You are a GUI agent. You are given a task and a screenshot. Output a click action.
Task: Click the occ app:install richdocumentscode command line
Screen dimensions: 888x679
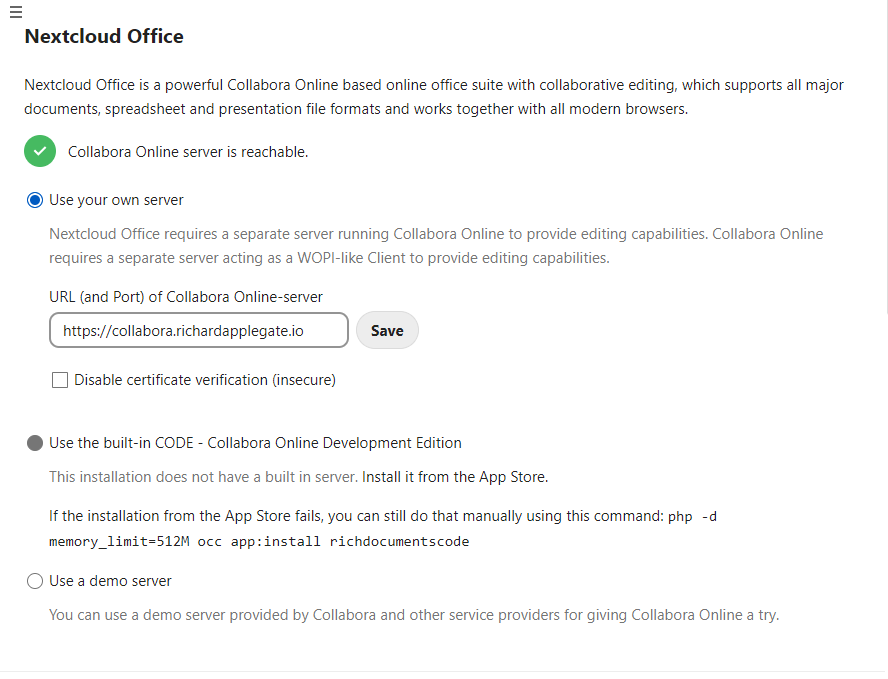(x=258, y=542)
